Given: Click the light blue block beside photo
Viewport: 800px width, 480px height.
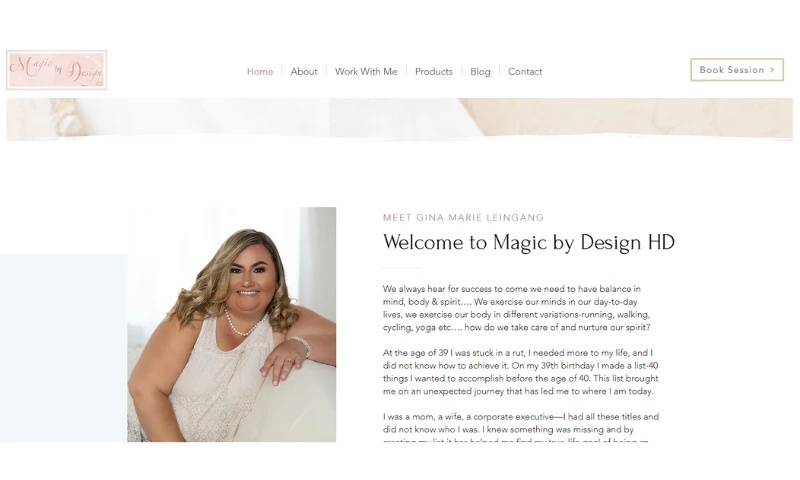Looking at the screenshot, I should click(x=64, y=348).
